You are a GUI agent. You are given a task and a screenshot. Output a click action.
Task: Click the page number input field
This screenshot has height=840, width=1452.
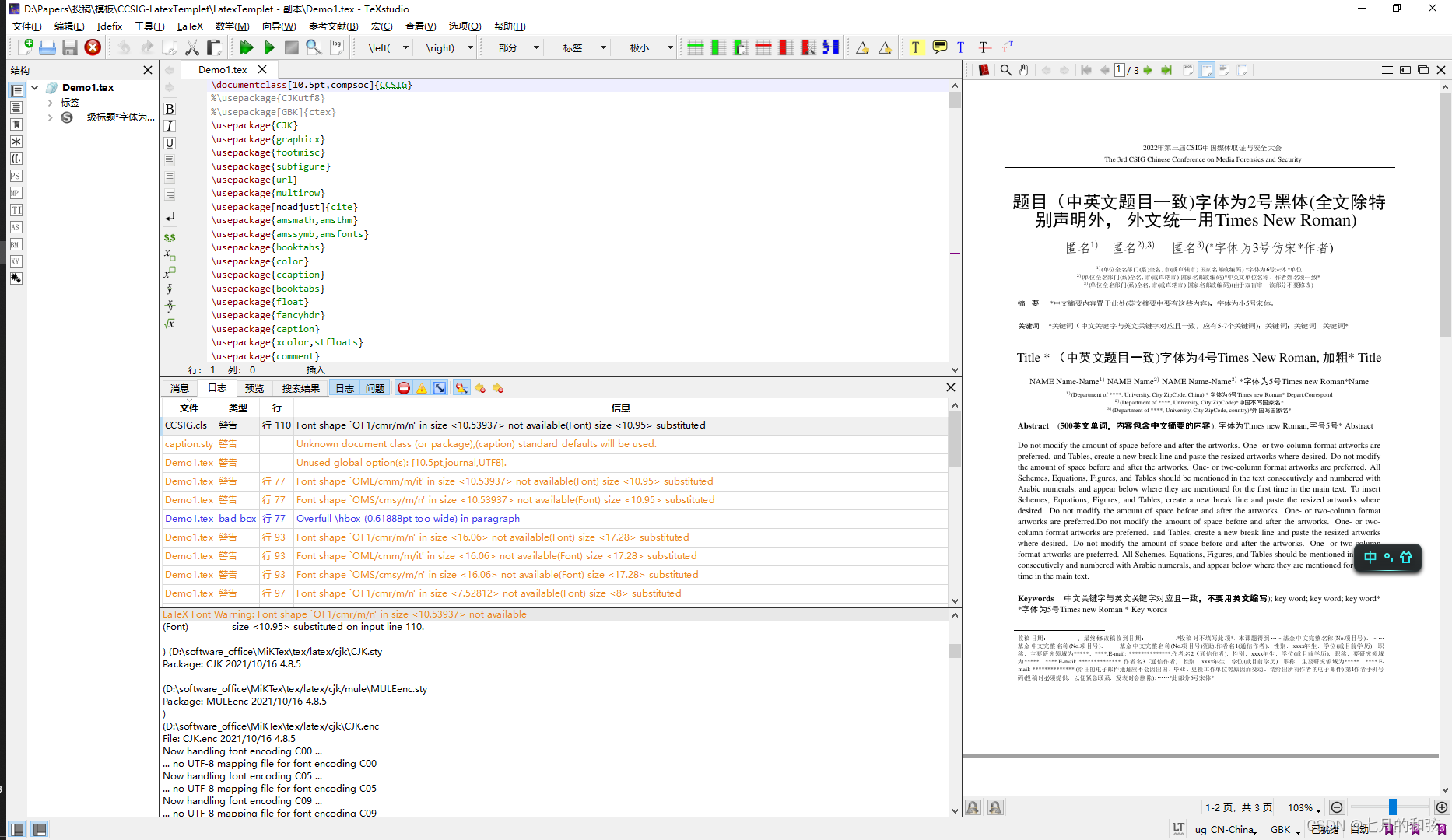1118,70
